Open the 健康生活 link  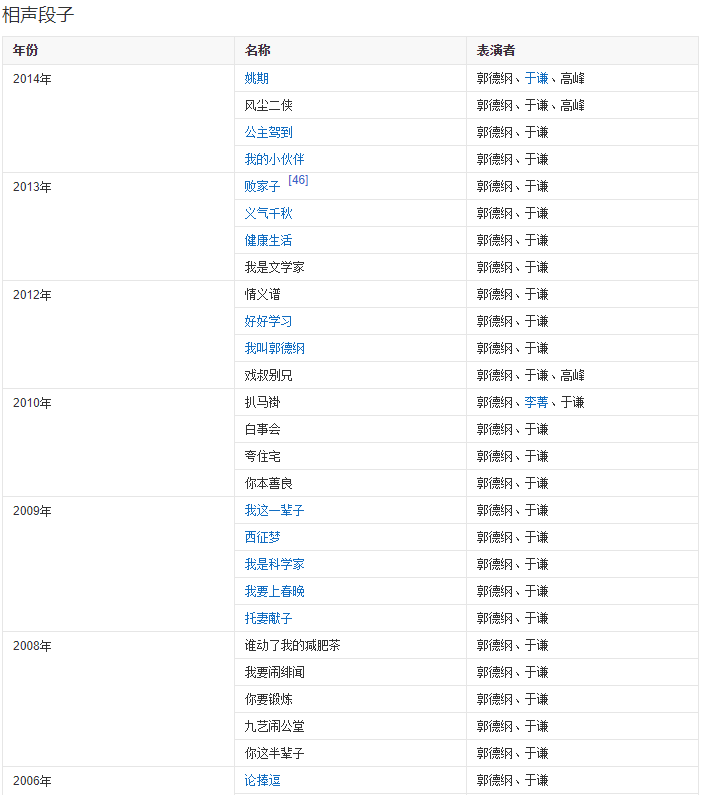point(268,240)
